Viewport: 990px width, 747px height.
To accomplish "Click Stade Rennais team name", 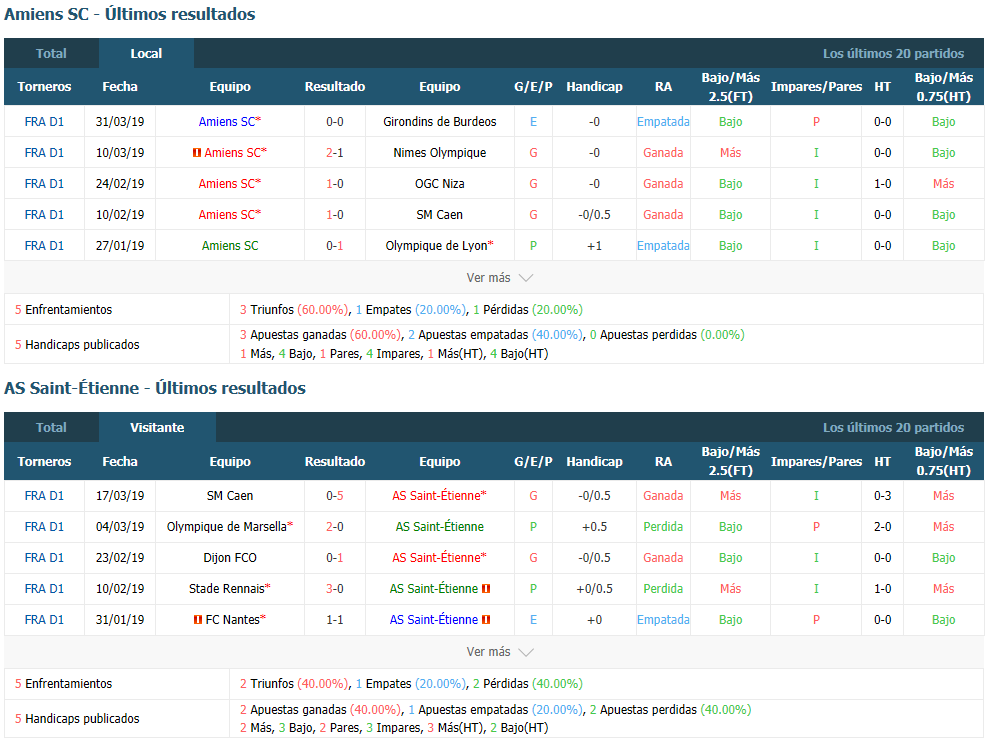I will [227, 589].
